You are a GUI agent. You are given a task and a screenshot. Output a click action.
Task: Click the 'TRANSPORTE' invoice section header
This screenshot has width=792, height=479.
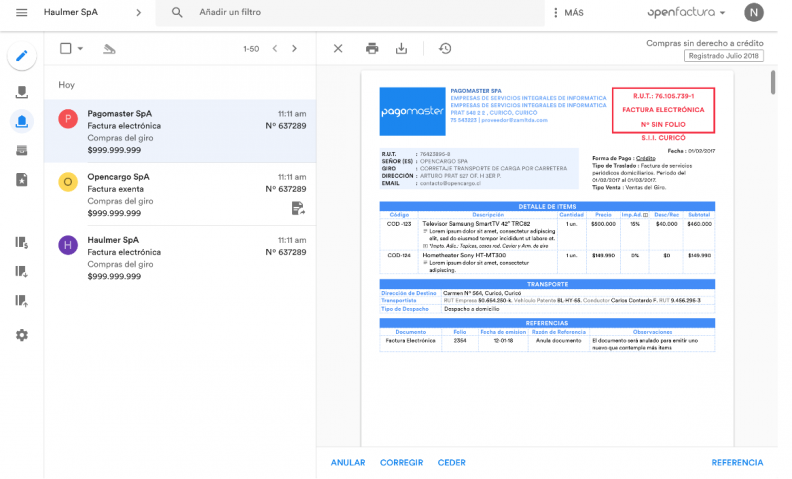click(x=547, y=284)
